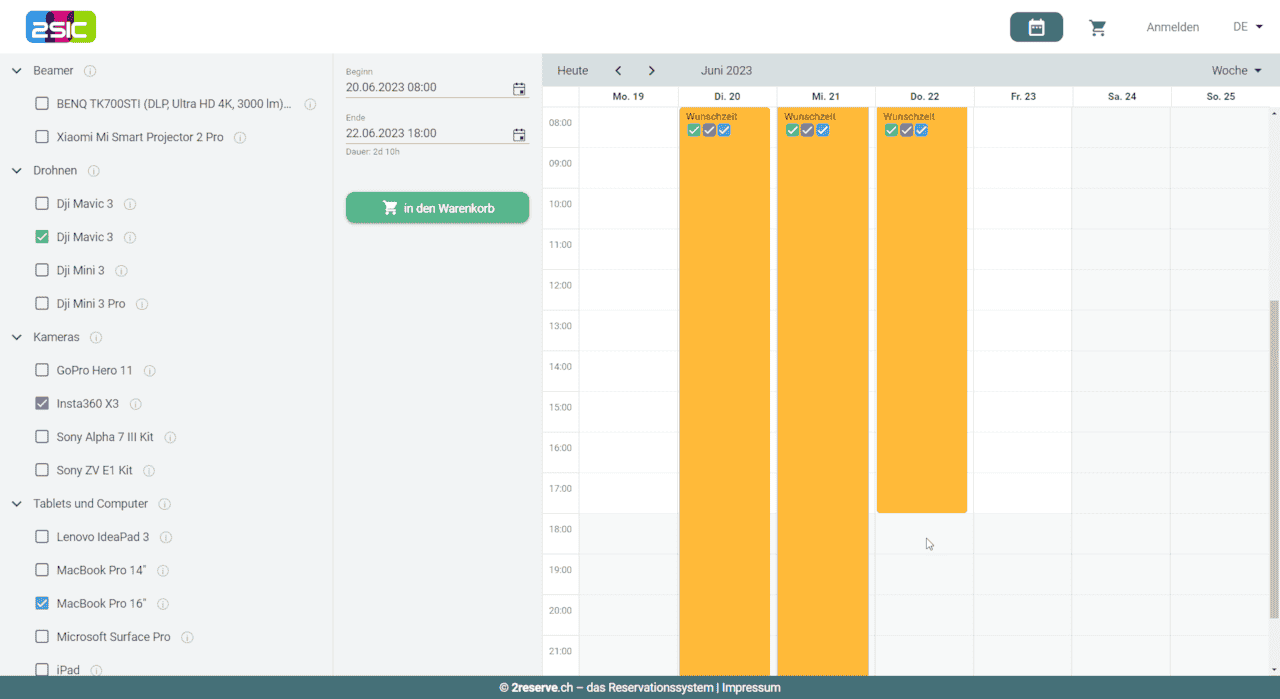
Task: Click Anmelden to log in
Action: click(1172, 28)
